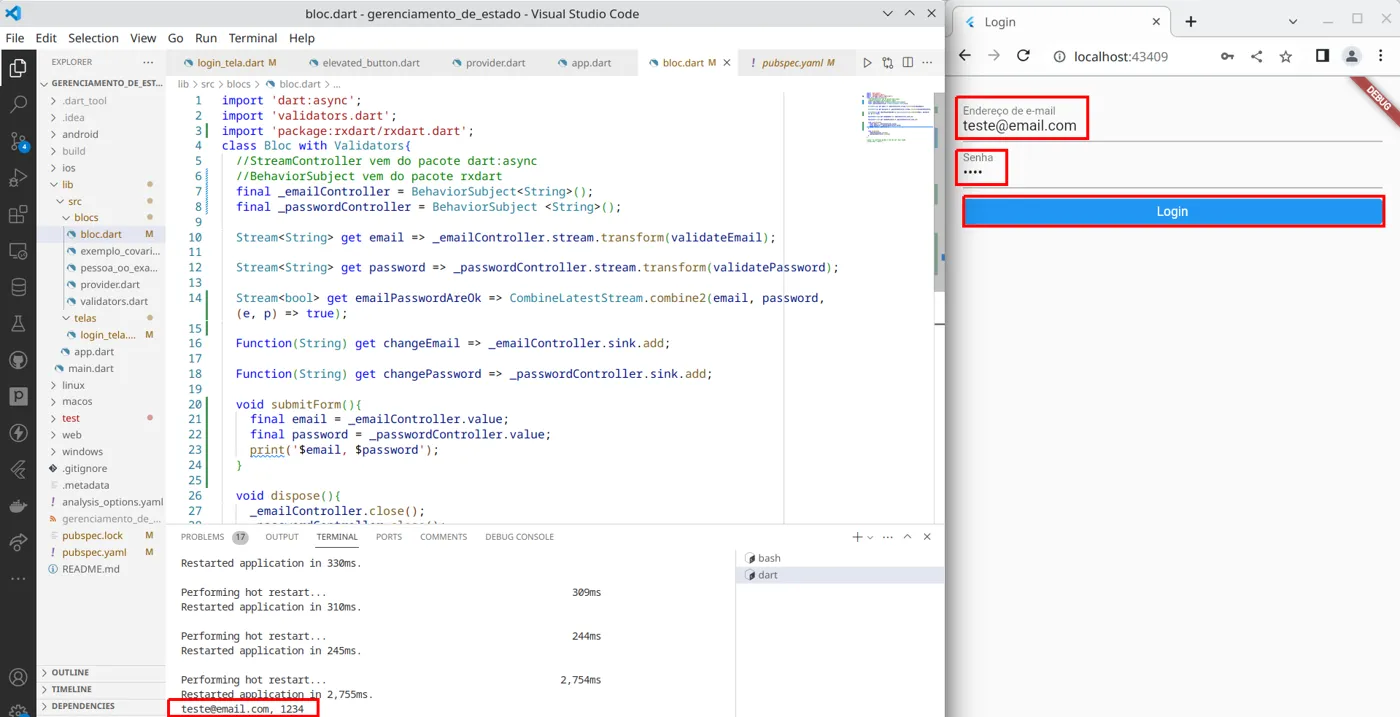
Task: Open the Accounts icon in activity bar
Action: [x=18, y=678]
